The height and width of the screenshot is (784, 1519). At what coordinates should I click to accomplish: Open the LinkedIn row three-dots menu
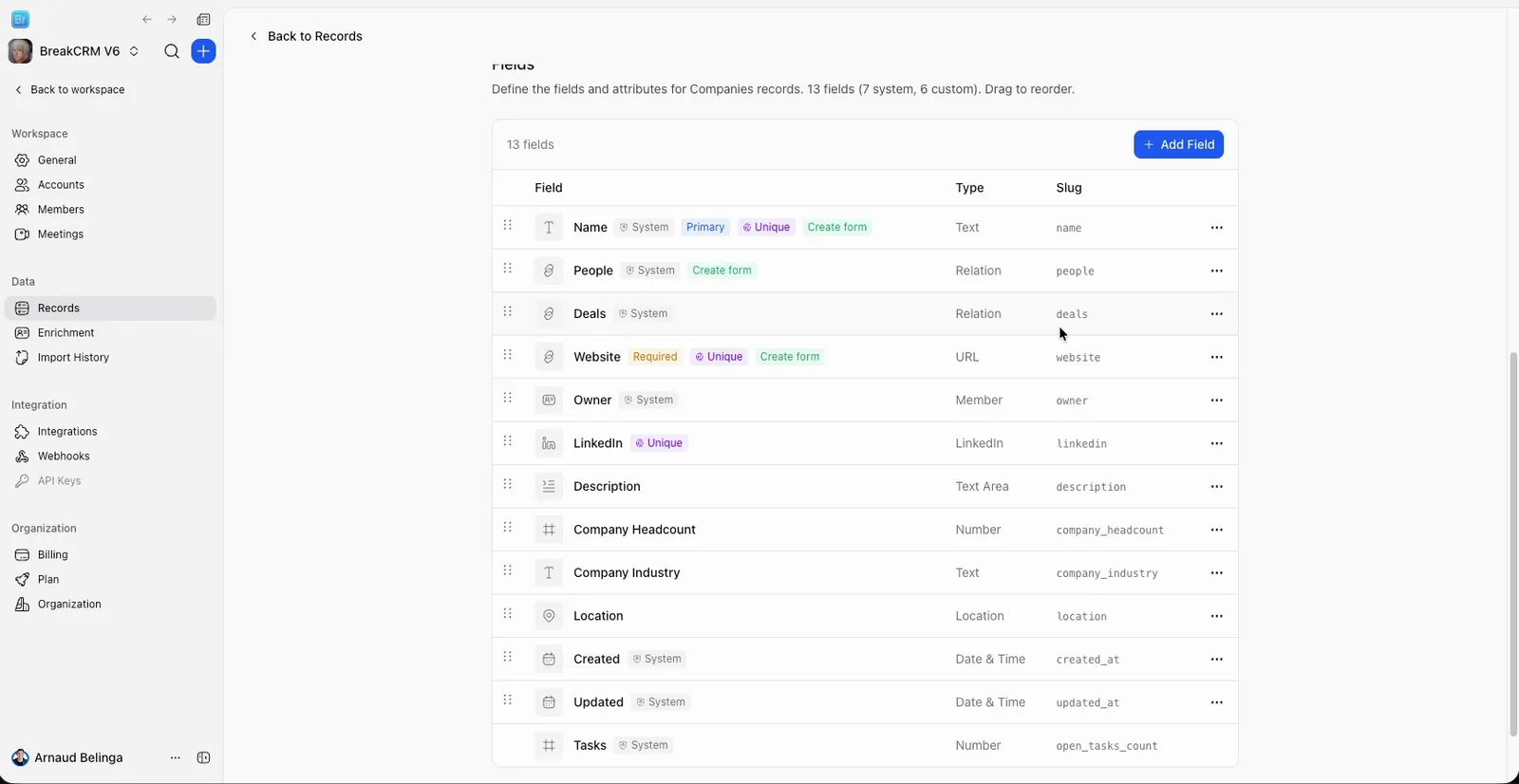coord(1216,443)
